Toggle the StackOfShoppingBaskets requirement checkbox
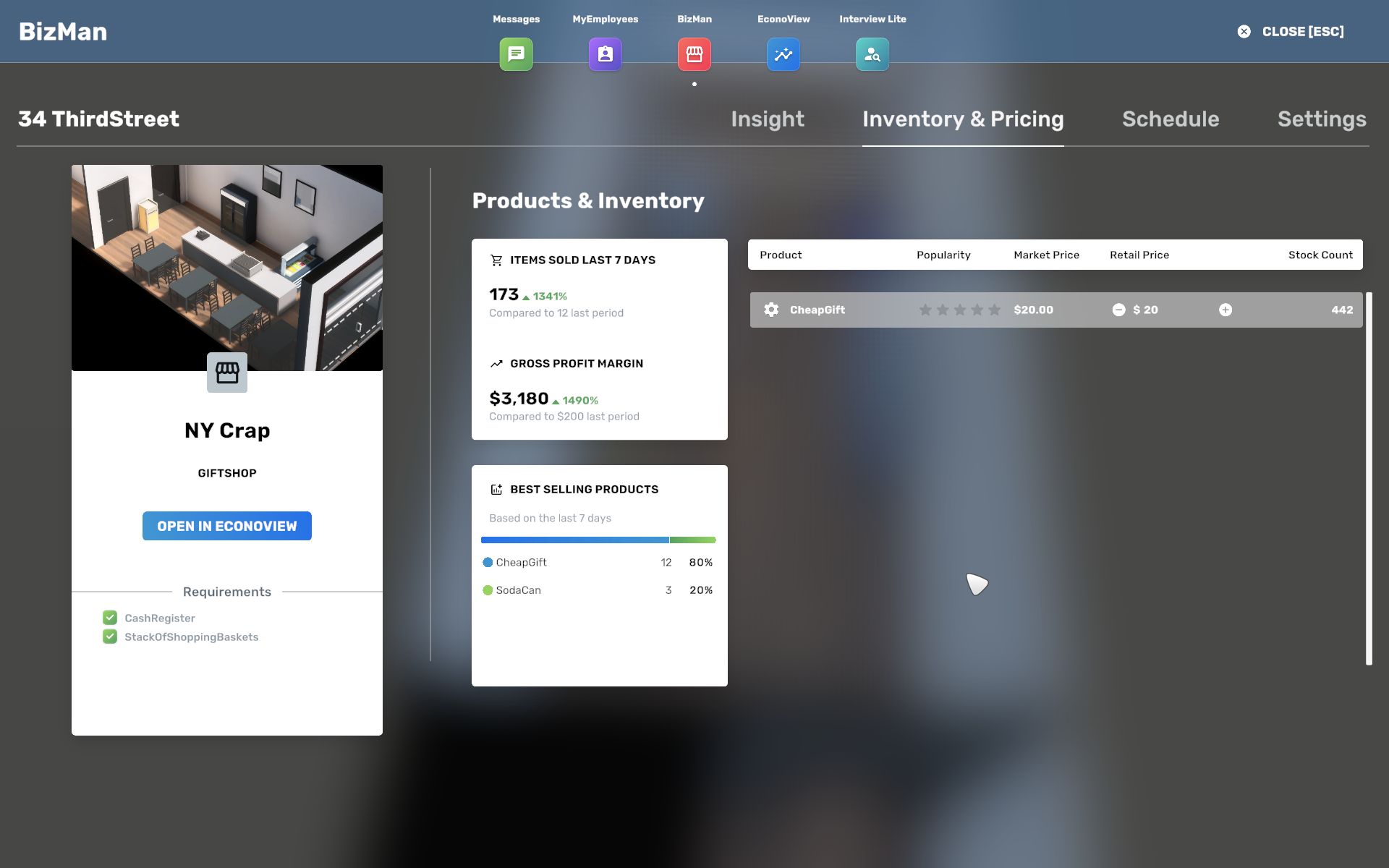The image size is (1389, 868). coord(110,637)
